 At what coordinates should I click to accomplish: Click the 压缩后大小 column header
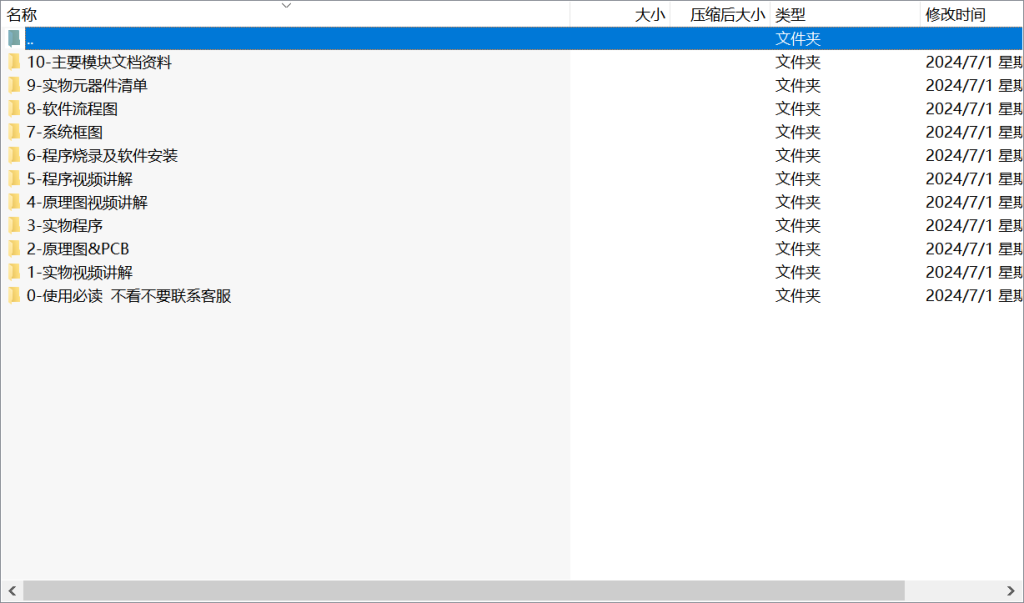pyautogui.click(x=727, y=15)
